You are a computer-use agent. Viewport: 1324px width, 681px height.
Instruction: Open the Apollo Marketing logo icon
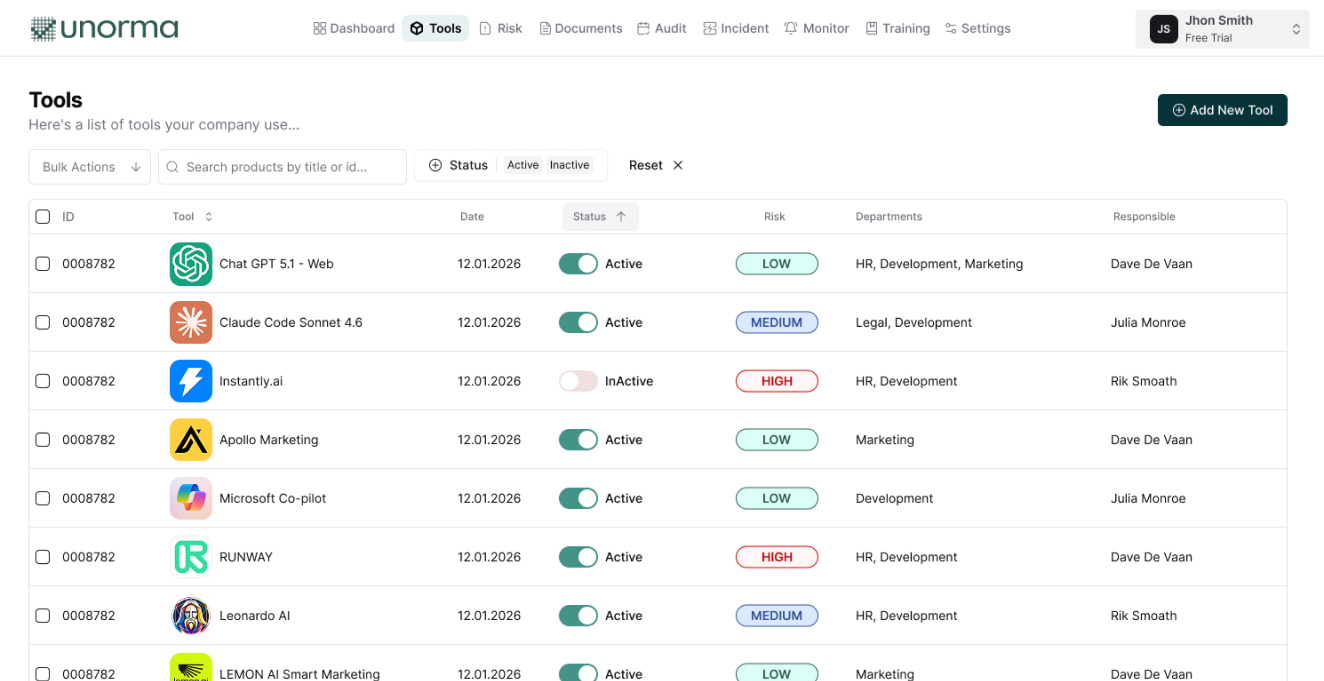pyautogui.click(x=190, y=439)
